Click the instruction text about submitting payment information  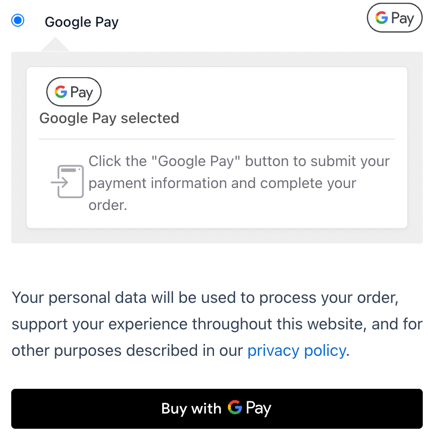click(x=239, y=183)
